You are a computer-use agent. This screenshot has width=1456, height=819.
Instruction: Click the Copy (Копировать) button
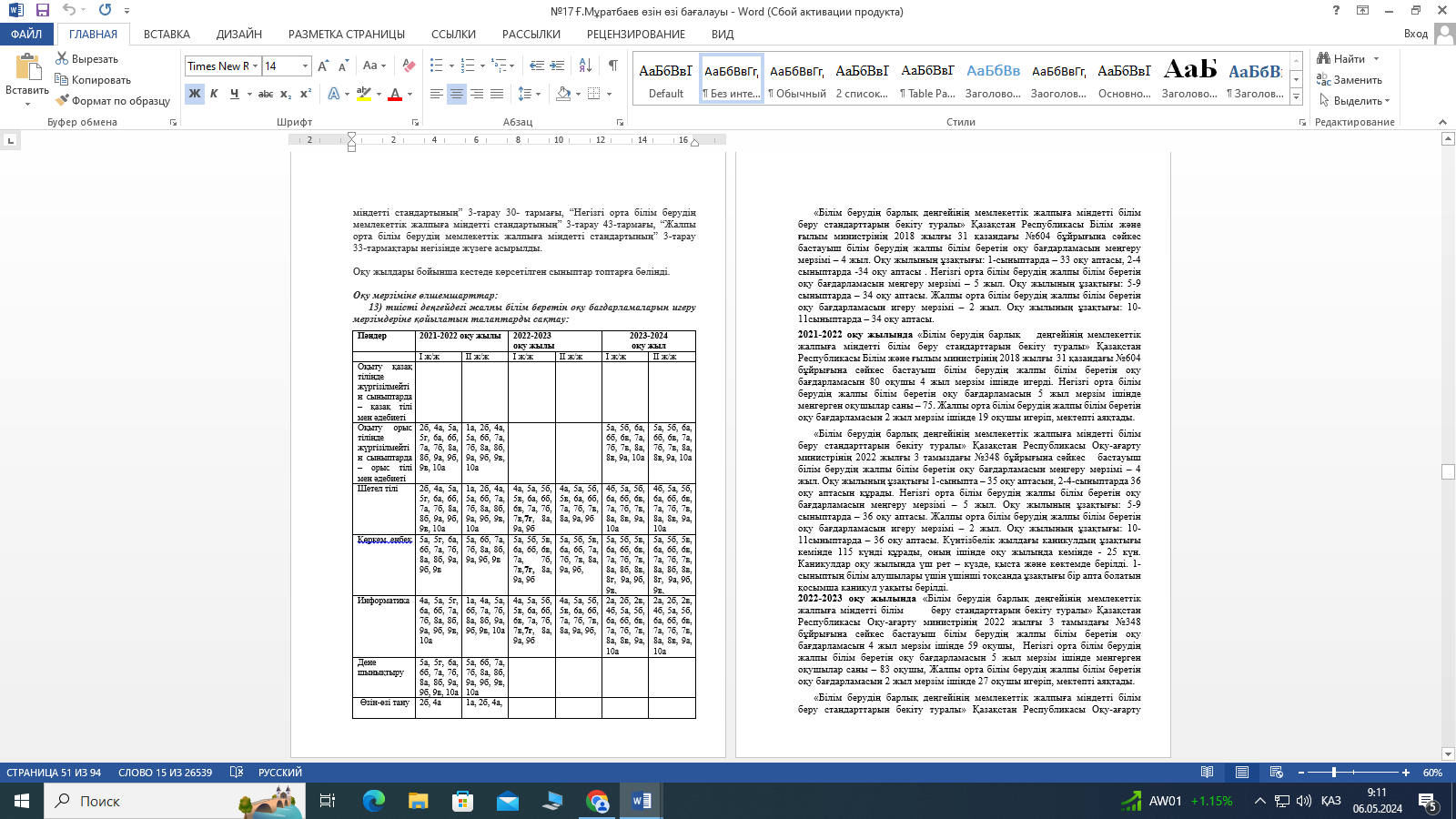(93, 80)
